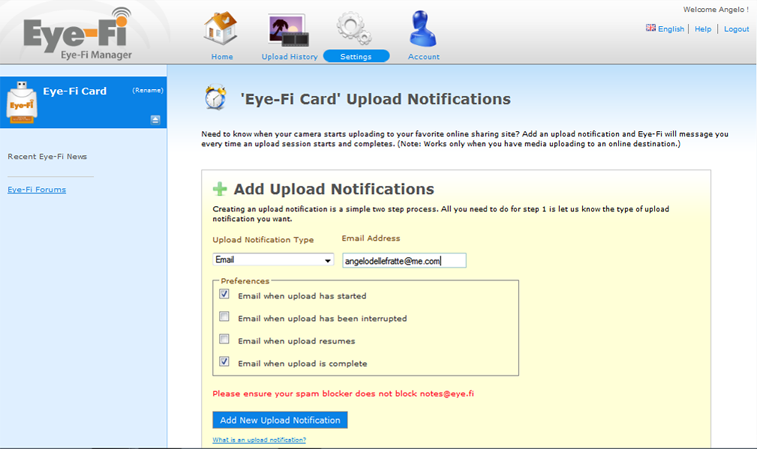Click the Add Upload Notifications heading
This screenshot has height=449, width=757.
[334, 189]
